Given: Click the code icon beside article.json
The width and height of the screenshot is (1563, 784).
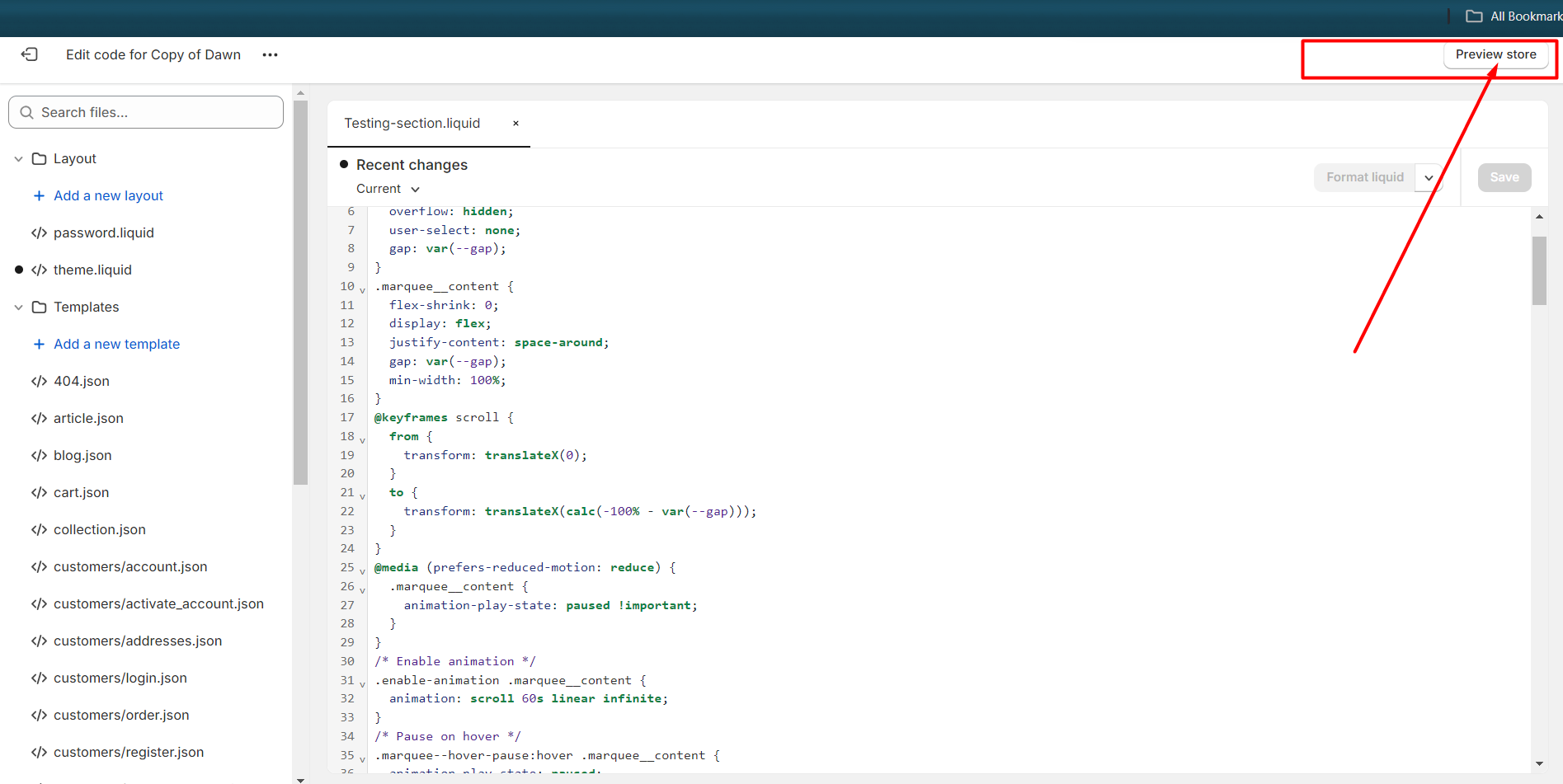Looking at the screenshot, I should tap(39, 418).
